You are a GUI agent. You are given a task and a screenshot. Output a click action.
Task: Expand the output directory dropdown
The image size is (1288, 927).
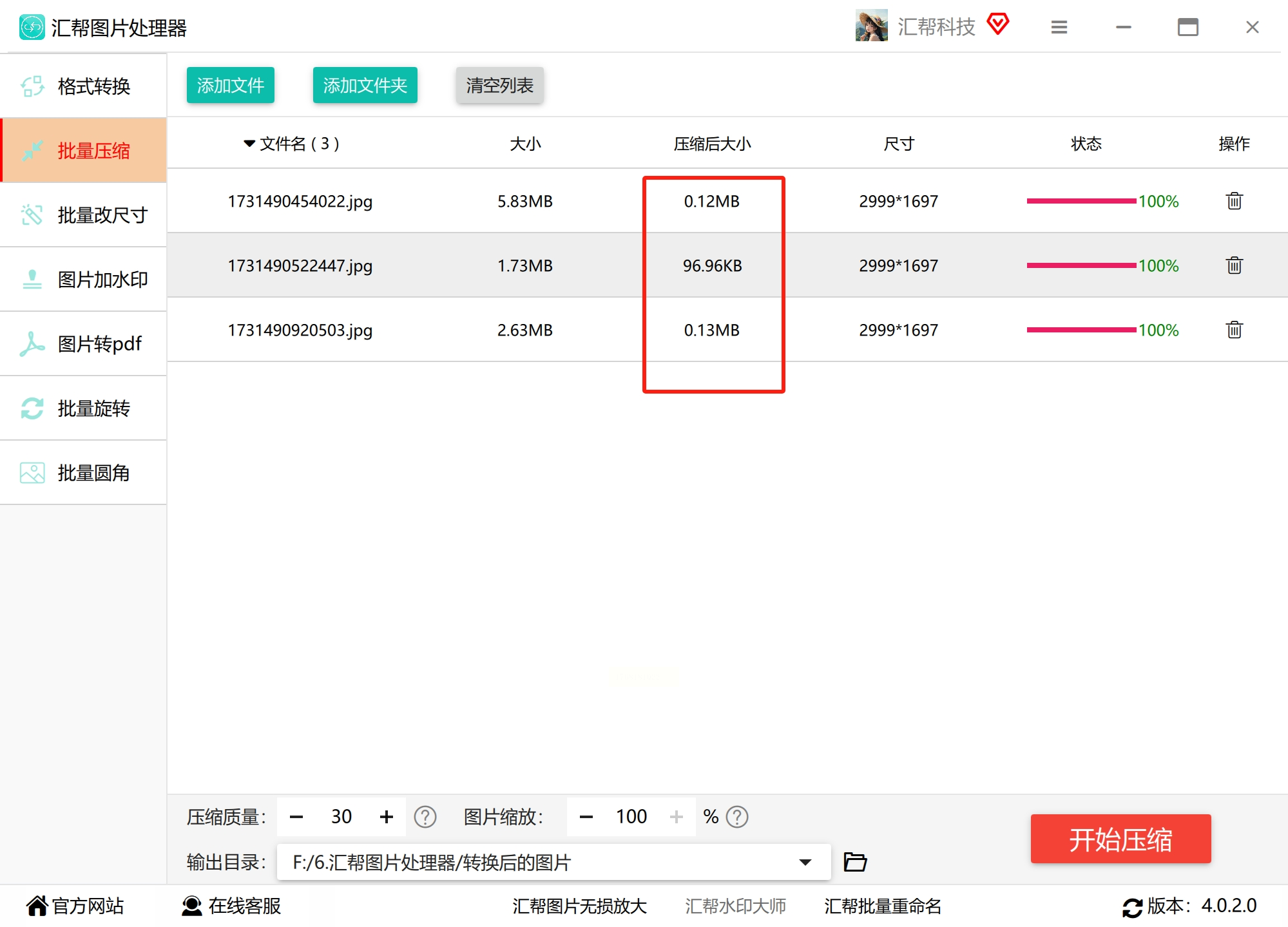click(805, 862)
